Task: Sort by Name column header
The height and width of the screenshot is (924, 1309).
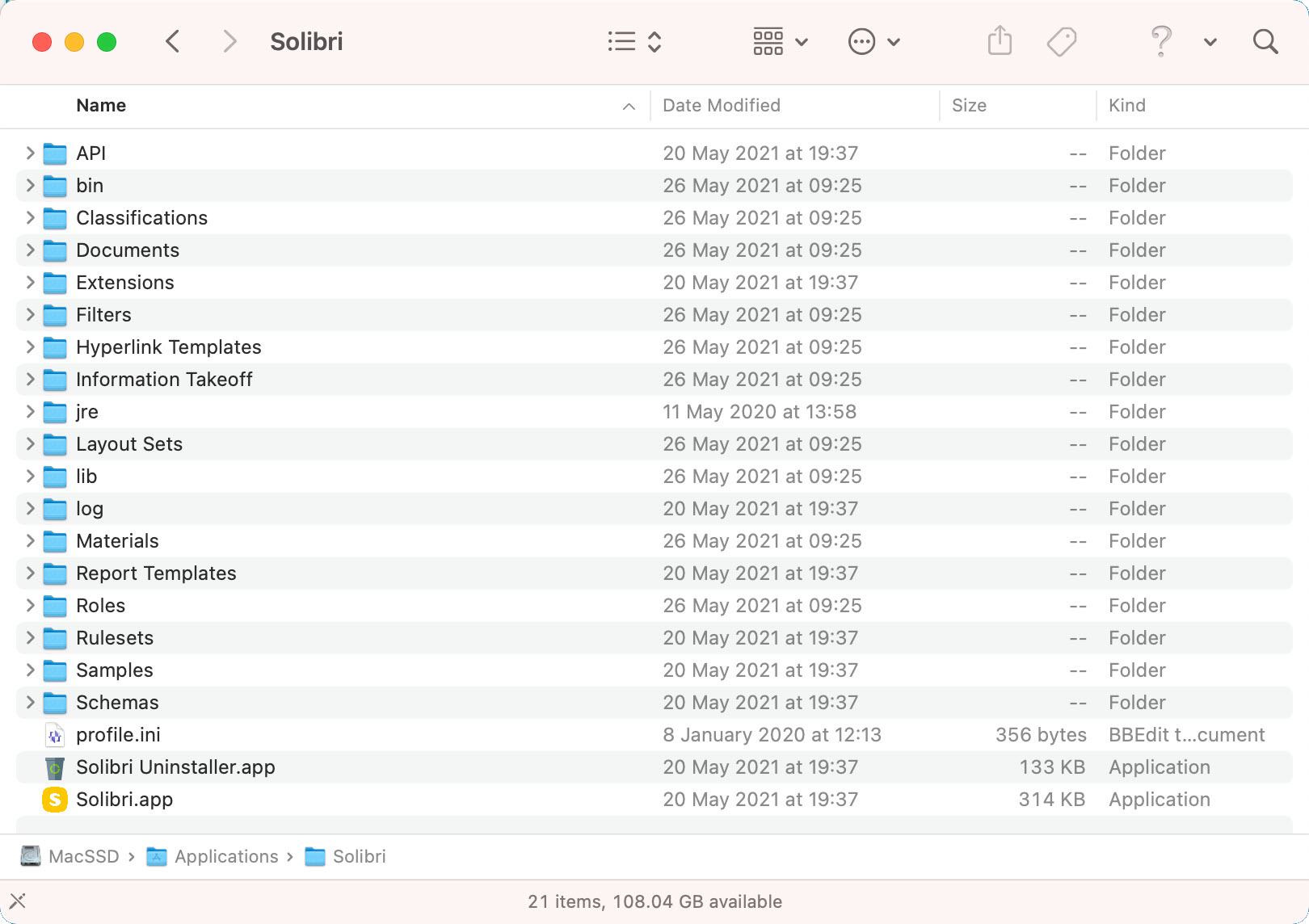Action: pyautogui.click(x=101, y=106)
